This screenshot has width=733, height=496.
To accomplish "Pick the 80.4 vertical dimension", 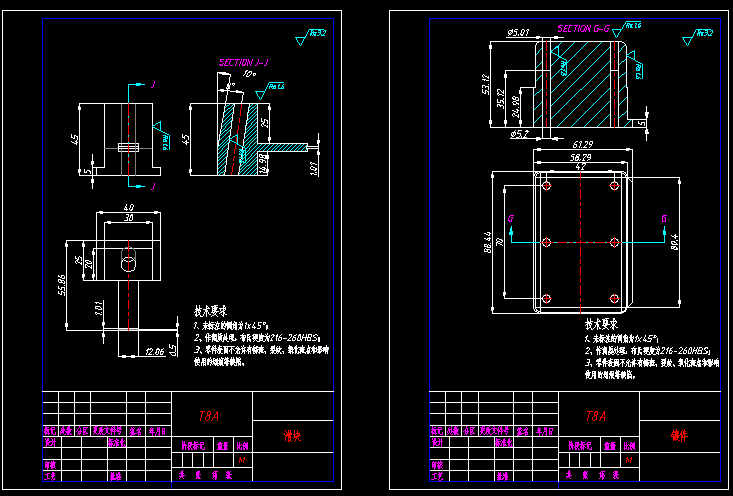I will point(674,241).
